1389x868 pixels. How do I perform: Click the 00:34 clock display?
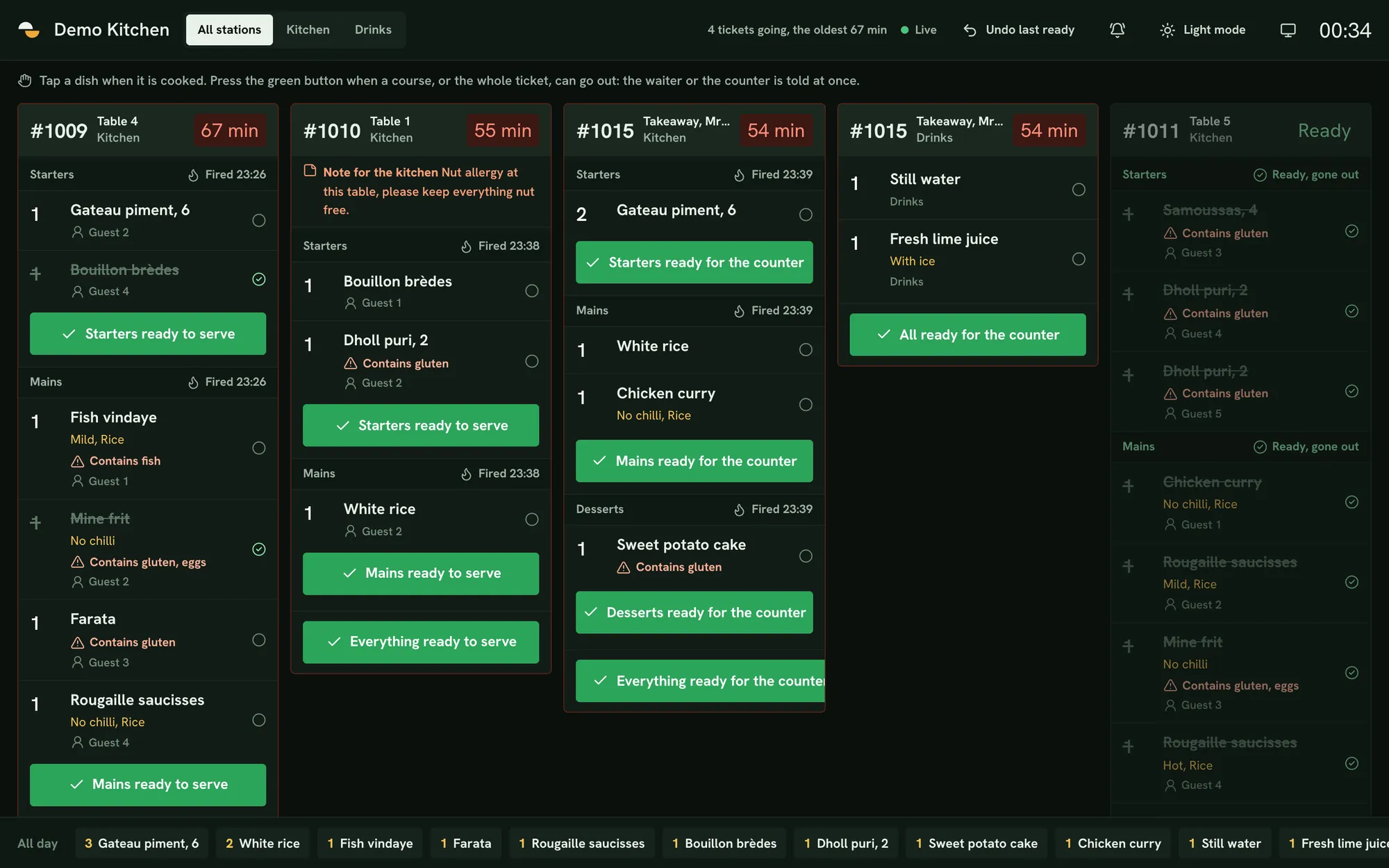(1345, 30)
